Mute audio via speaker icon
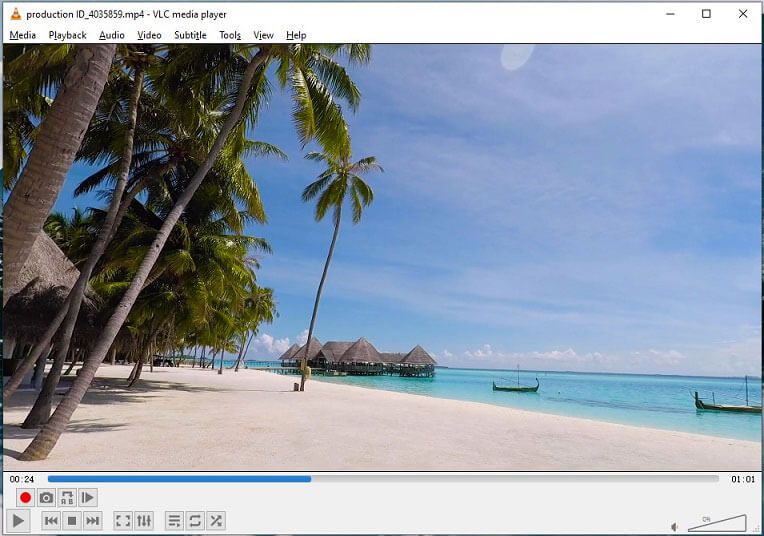The width and height of the screenshot is (764, 536). 675,526
